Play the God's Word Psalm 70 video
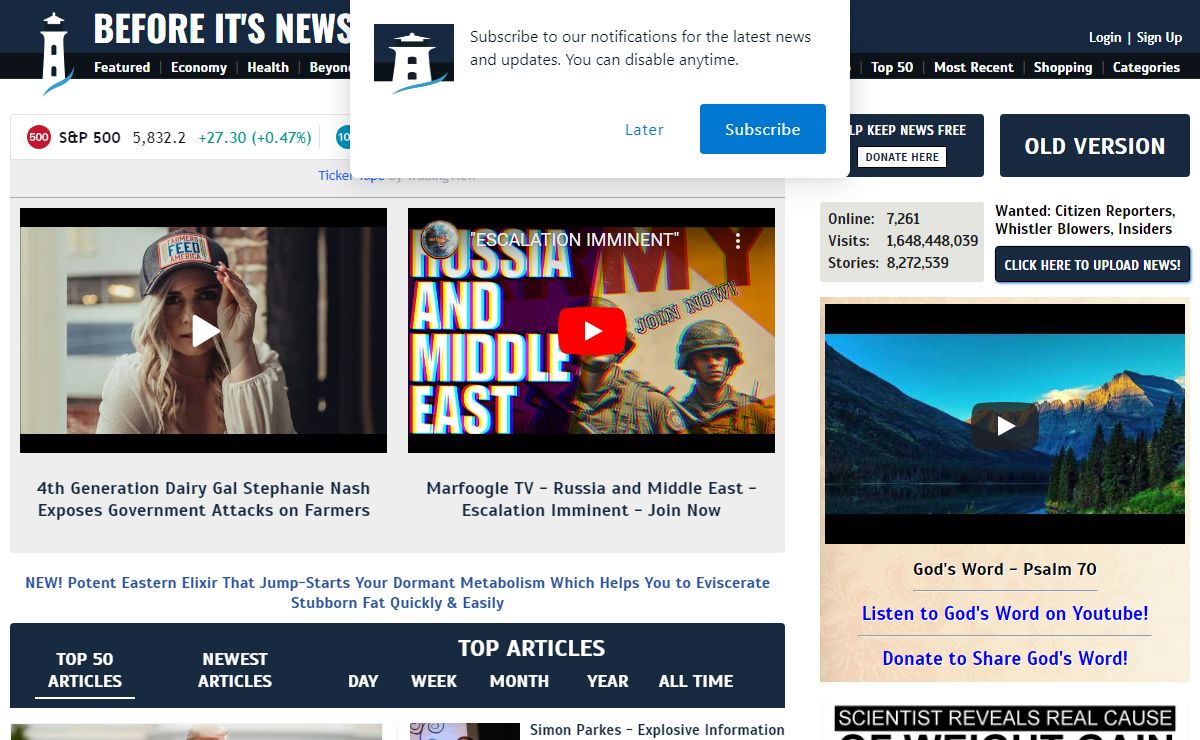Screen dimensions: 1200x740 [x=1005, y=426]
